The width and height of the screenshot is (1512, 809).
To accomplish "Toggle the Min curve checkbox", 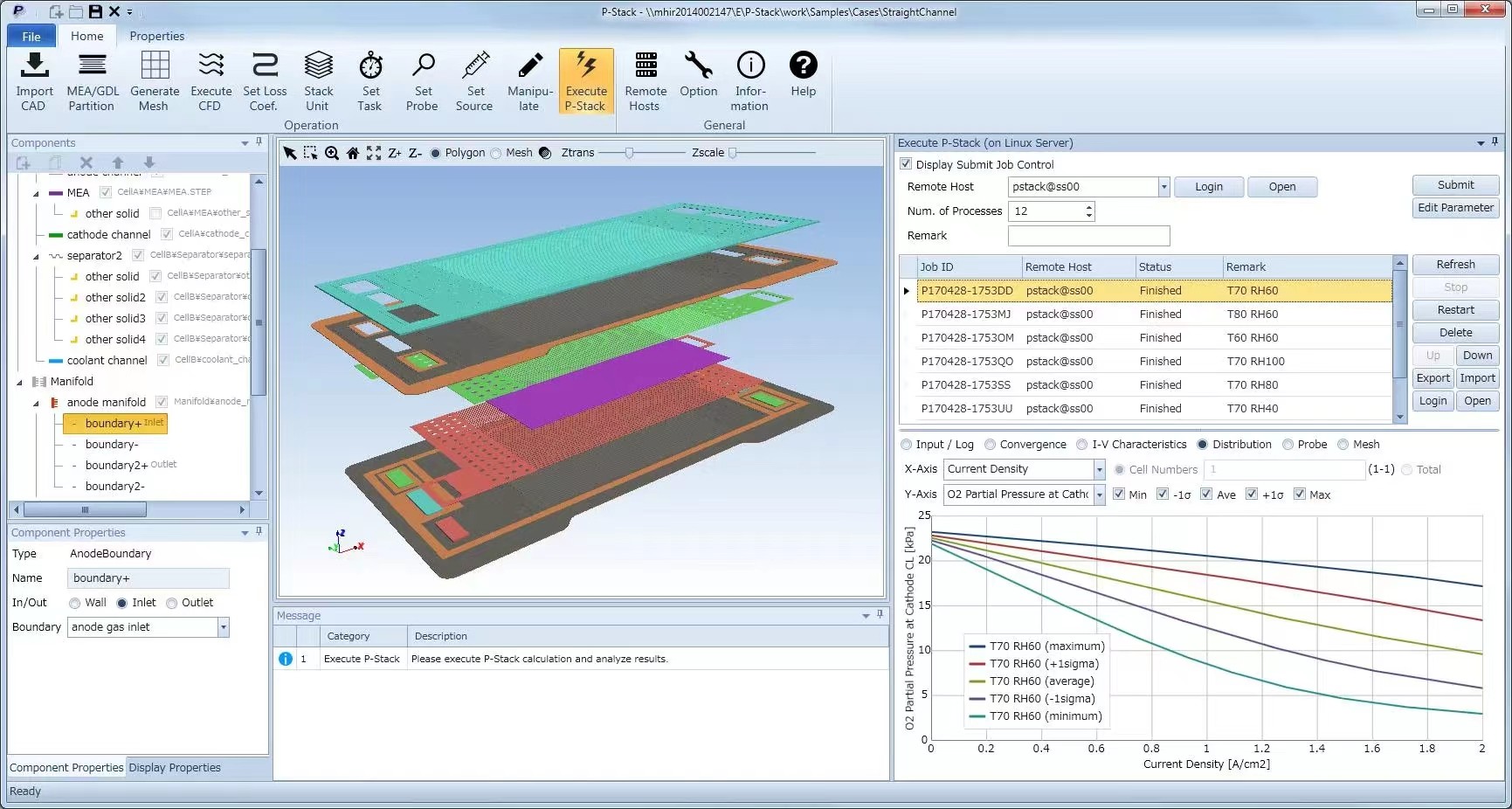I will pos(1119,494).
